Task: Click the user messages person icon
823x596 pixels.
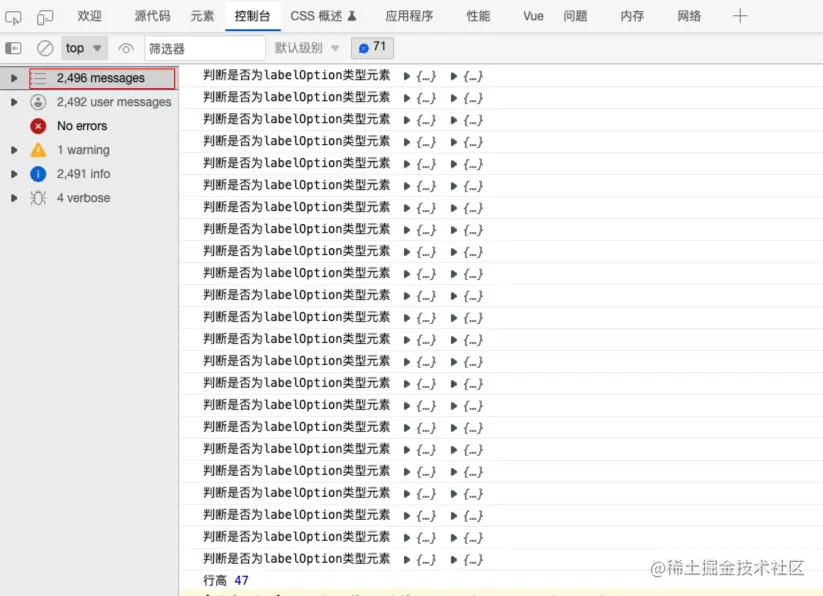Action: (38, 102)
